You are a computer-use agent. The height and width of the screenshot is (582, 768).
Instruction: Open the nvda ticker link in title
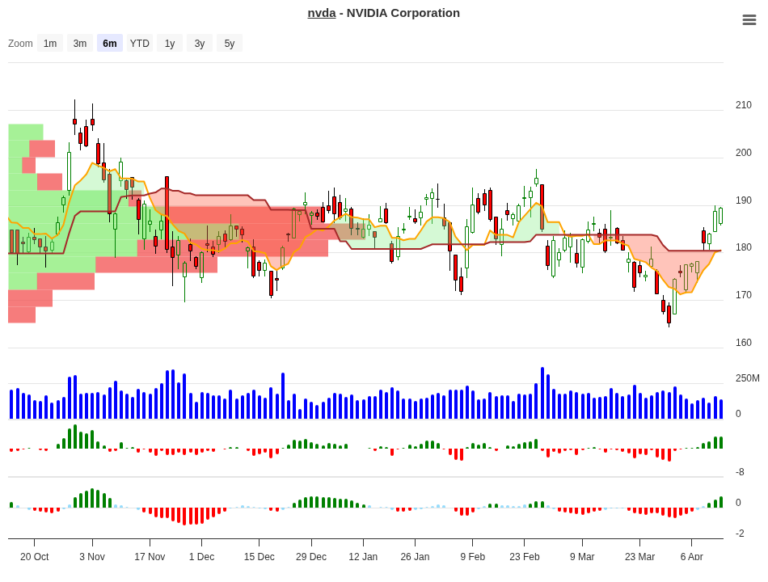(321, 13)
